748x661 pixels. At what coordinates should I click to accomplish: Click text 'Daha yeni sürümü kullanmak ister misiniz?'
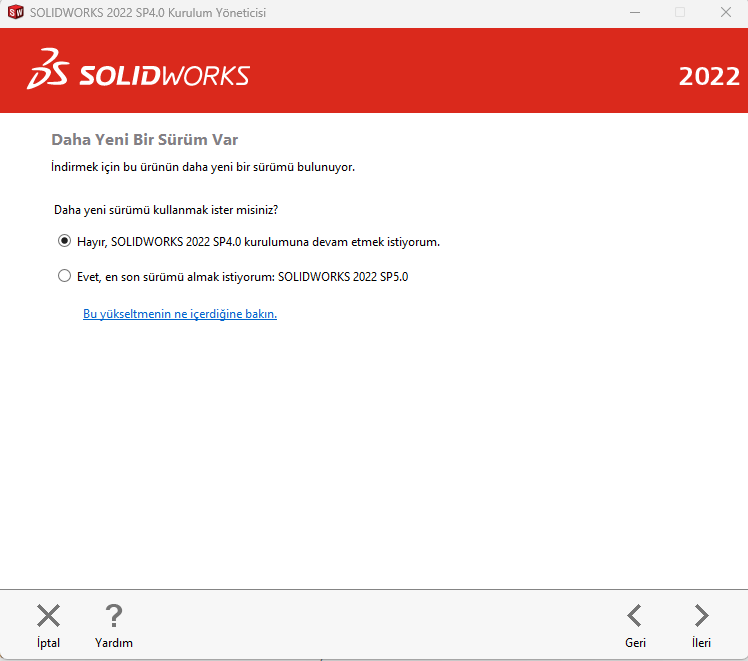click(166, 210)
